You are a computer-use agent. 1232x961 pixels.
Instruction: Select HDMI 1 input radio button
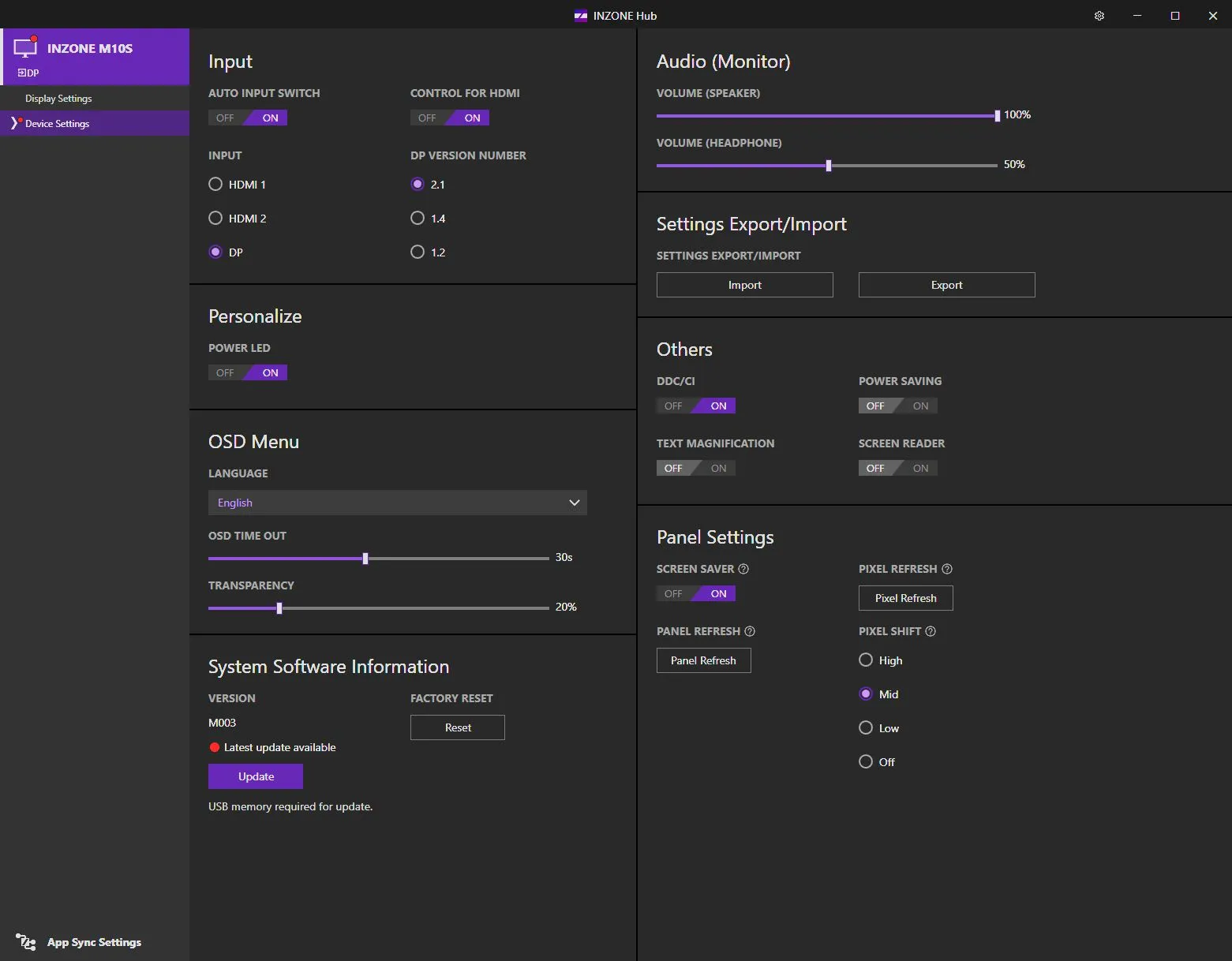(x=215, y=184)
